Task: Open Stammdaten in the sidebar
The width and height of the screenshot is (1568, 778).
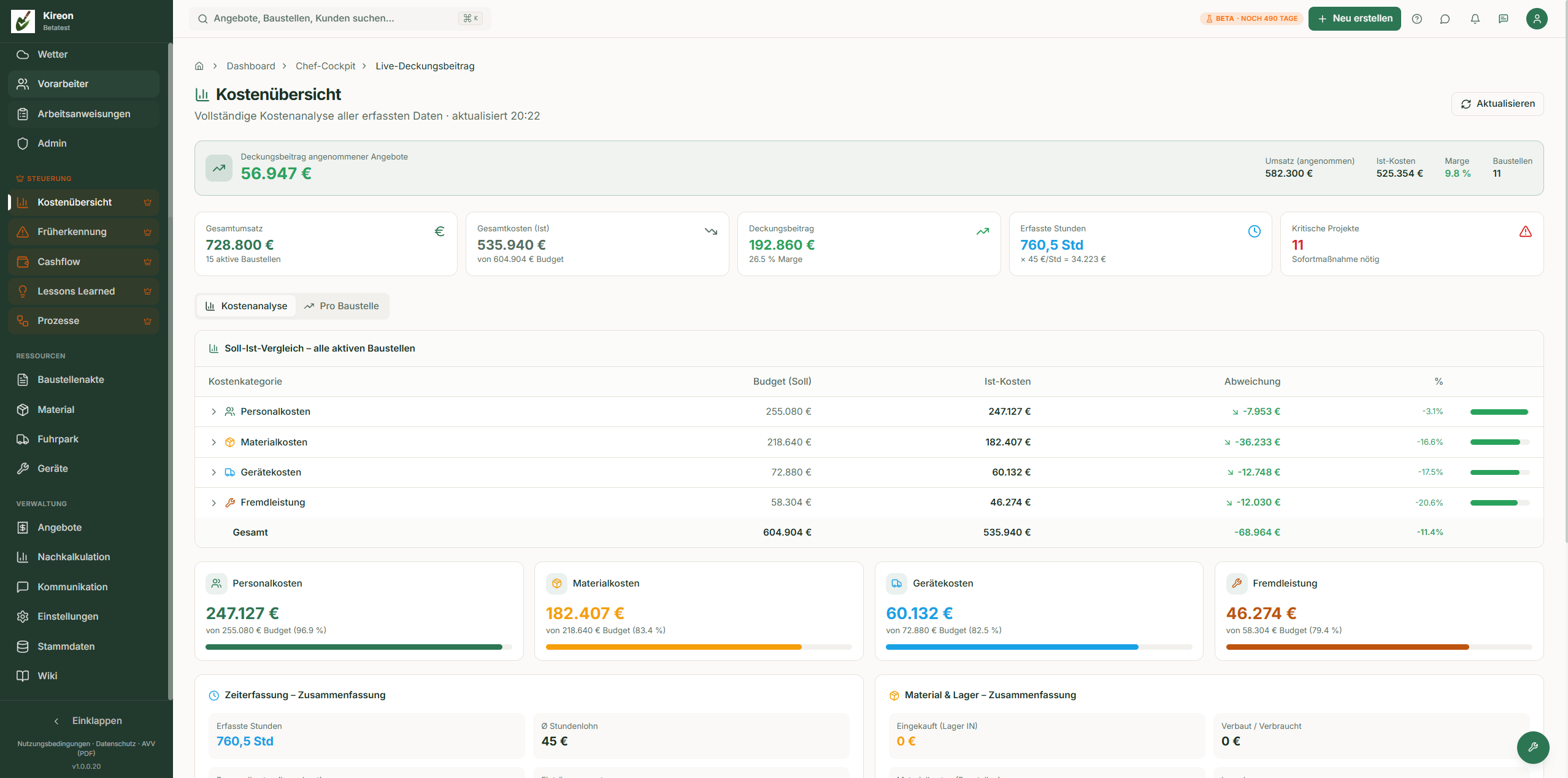Action: 84,647
